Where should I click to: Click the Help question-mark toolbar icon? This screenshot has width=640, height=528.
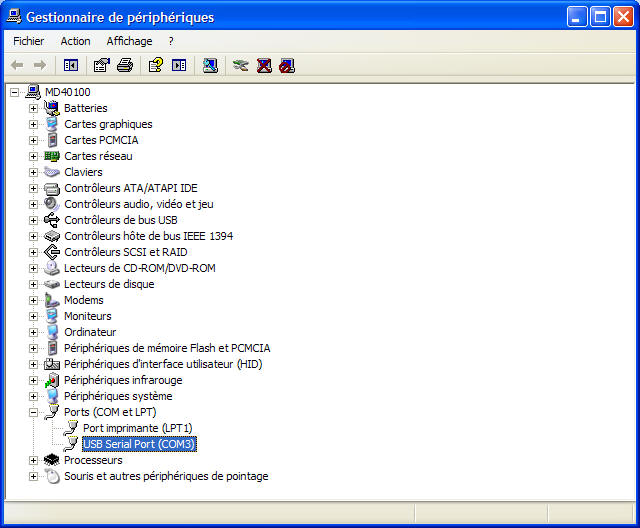(x=156, y=65)
